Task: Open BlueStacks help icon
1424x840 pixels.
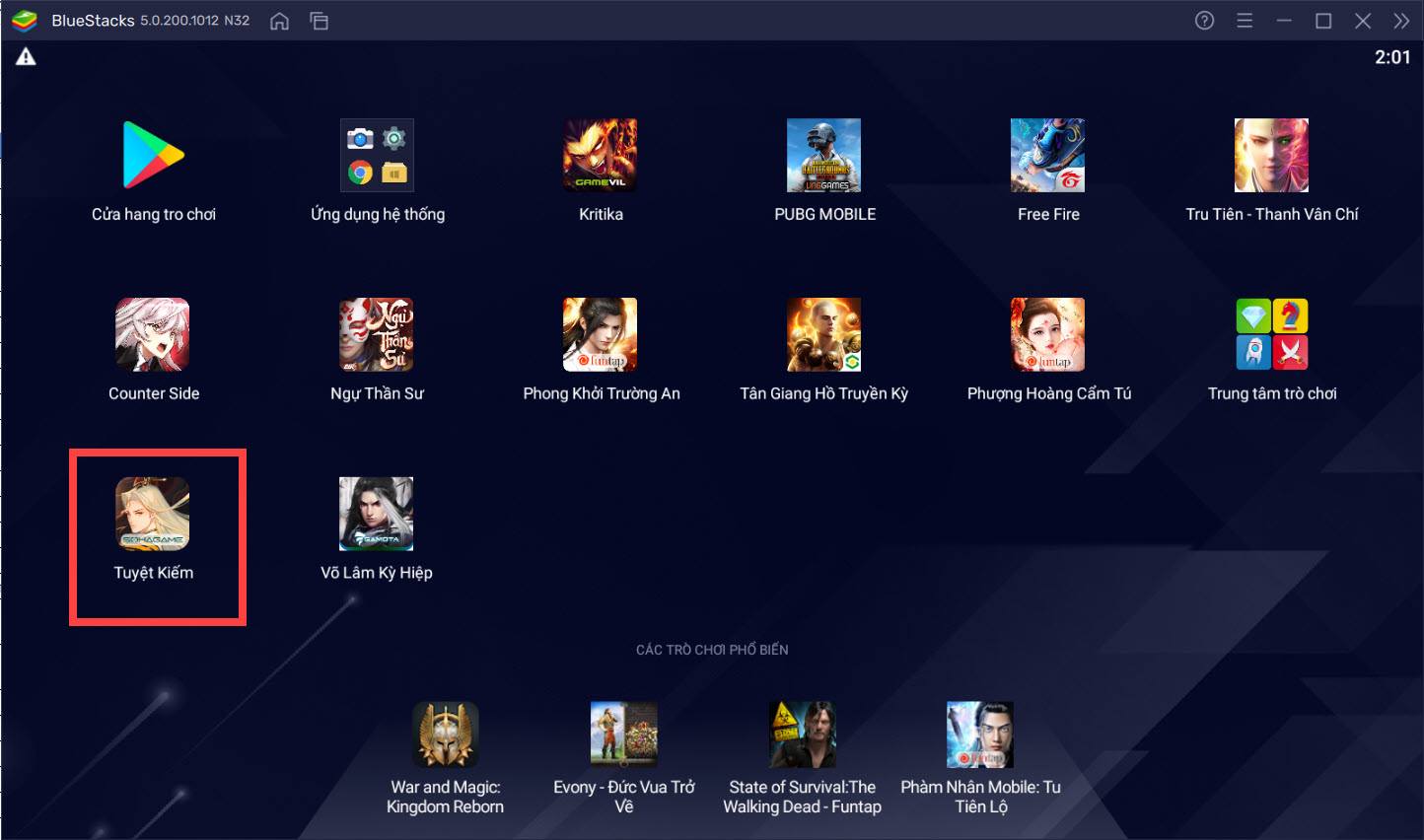Action: tap(1204, 21)
